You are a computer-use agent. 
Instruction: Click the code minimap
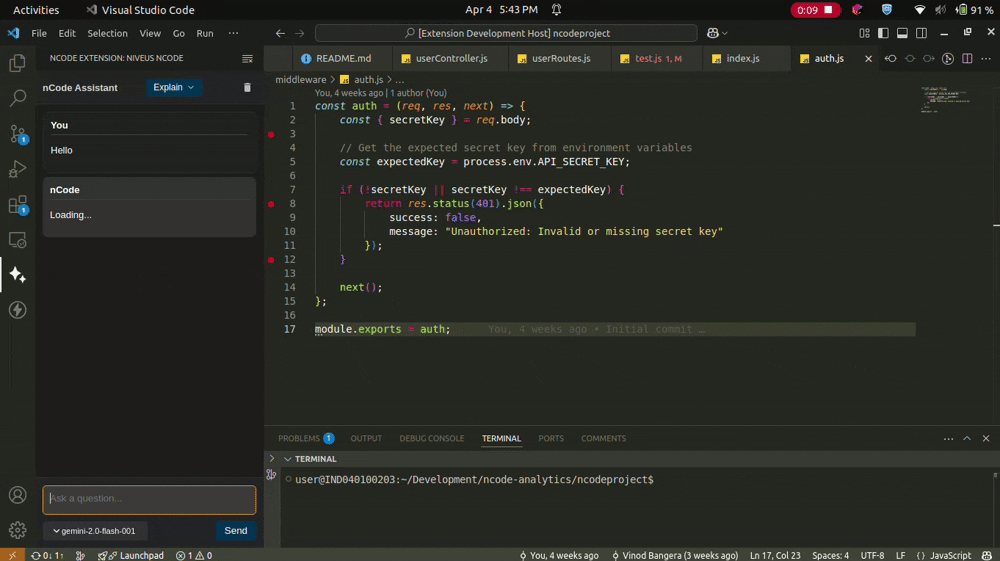(946, 99)
